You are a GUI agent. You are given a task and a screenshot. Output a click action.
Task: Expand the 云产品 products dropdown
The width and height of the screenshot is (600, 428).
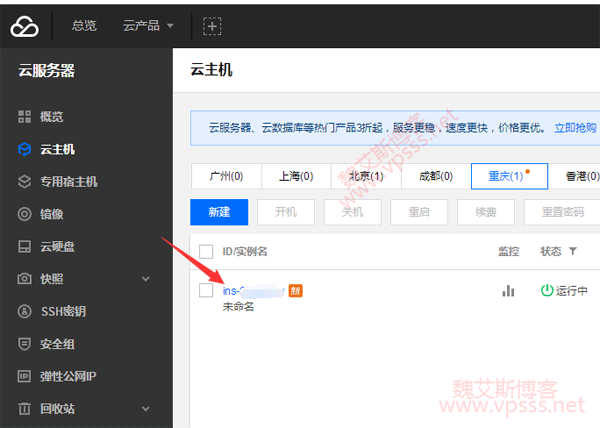[x=148, y=26]
